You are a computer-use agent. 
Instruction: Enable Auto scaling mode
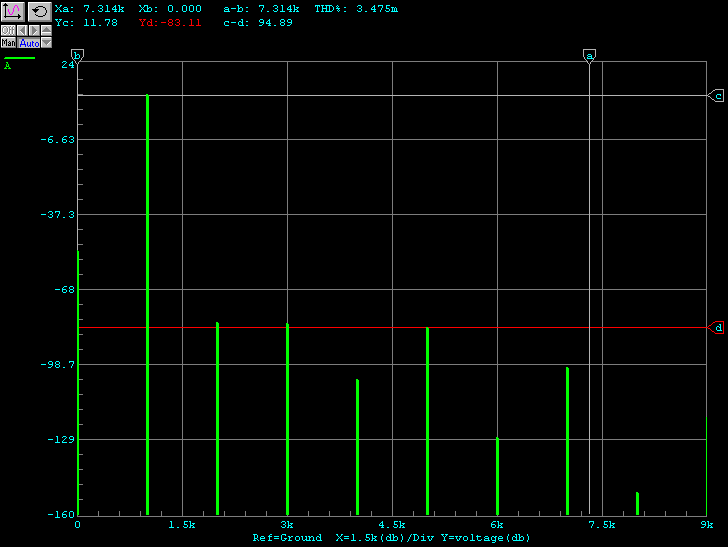(29, 43)
